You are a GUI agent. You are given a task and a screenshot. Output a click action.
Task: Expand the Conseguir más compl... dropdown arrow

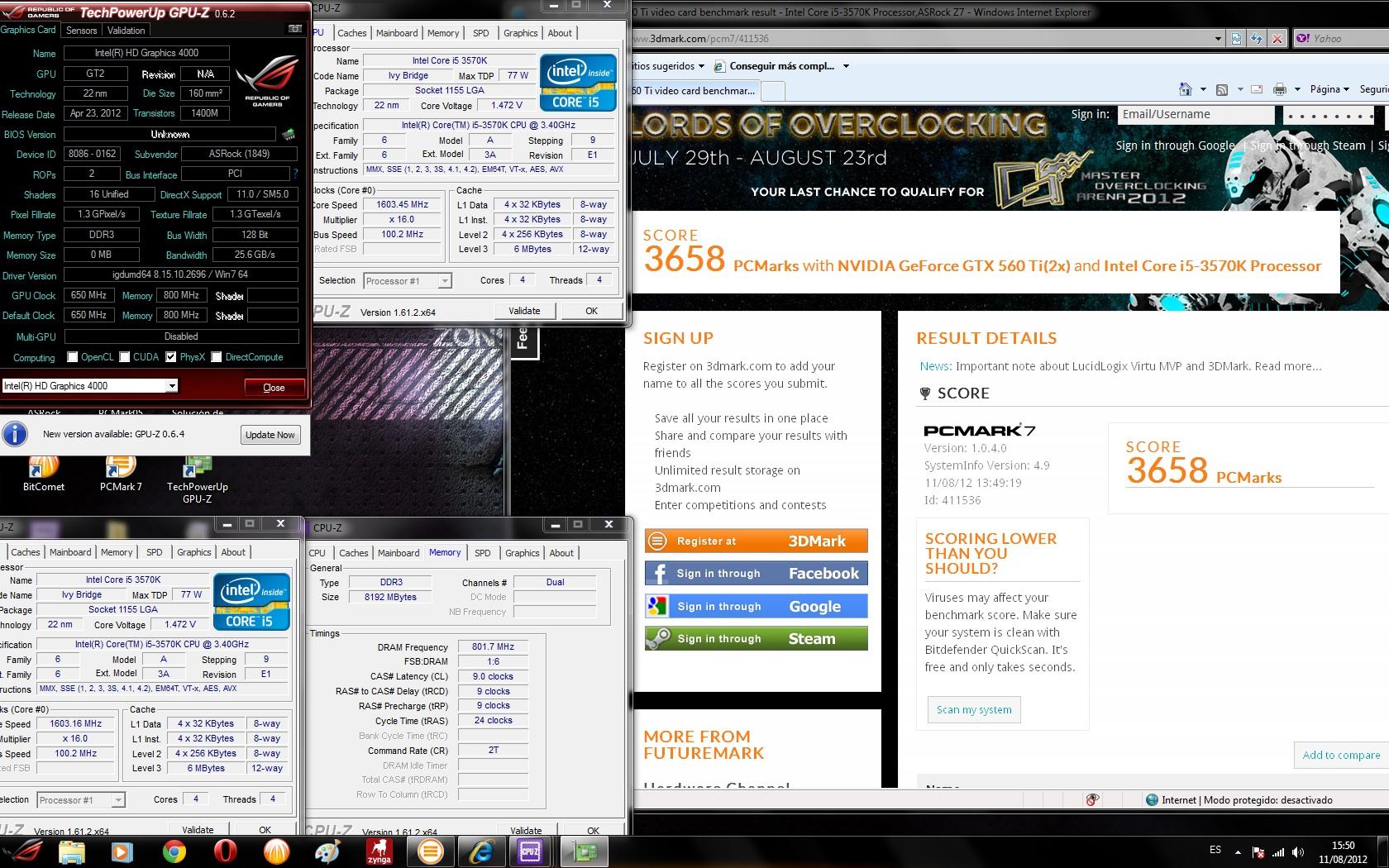click(845, 66)
